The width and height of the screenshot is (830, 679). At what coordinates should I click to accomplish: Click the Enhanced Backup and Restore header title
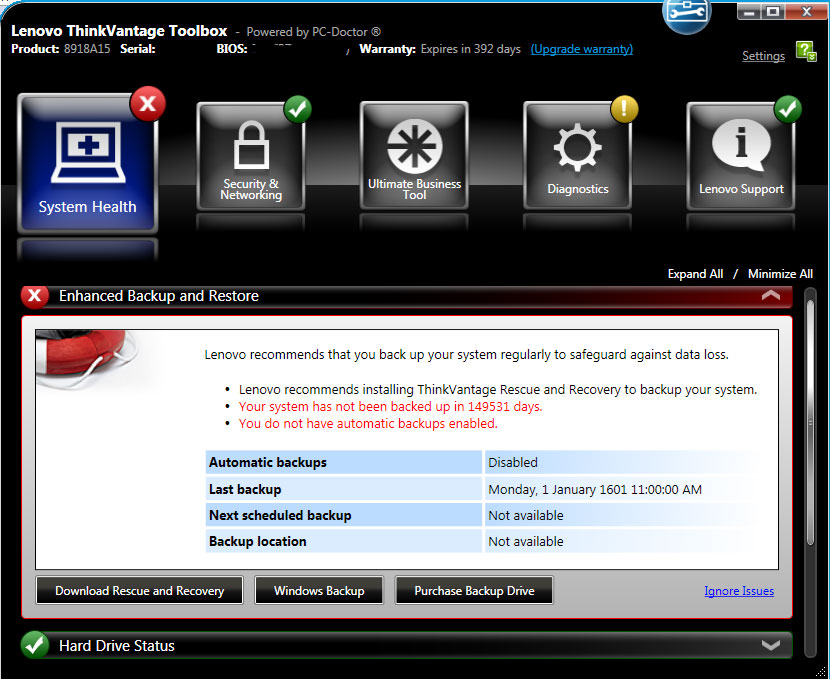click(x=159, y=296)
